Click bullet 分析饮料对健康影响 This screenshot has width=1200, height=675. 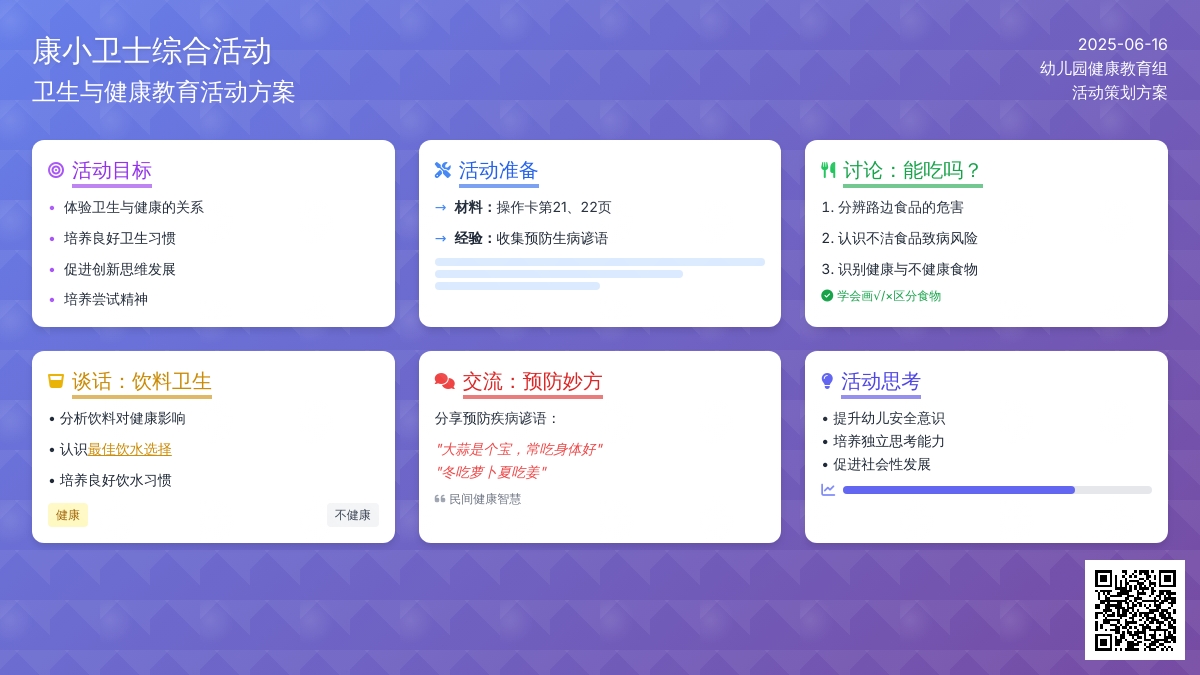tap(123, 418)
